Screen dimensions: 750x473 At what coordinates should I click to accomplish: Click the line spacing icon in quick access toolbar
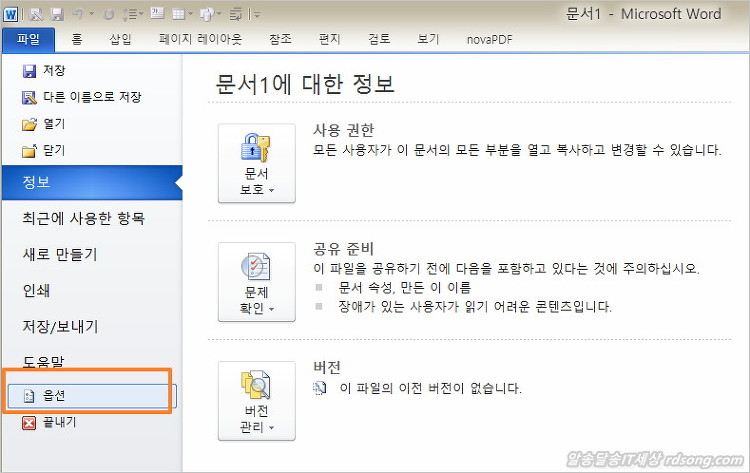(x=129, y=14)
